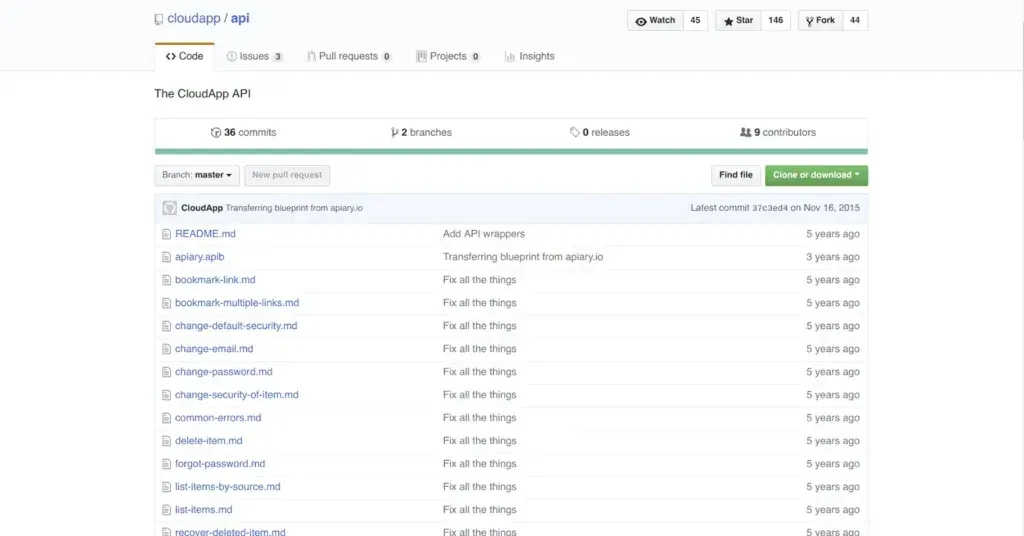Image resolution: width=1024 pixels, height=536 pixels.
Task: Click the clock icon beside 36 commits
Action: pos(216,133)
